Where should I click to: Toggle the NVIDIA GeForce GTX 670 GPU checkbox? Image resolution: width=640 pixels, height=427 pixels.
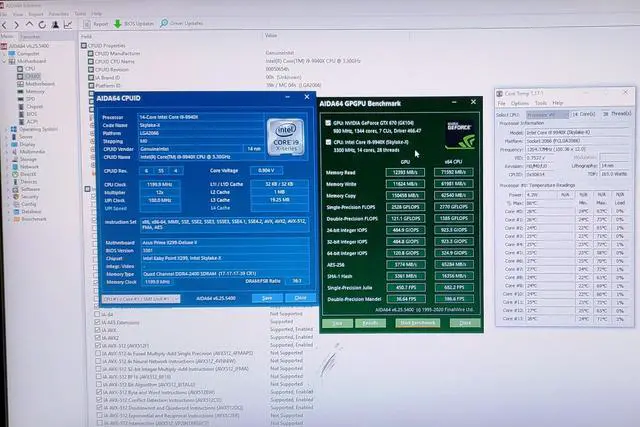point(327,123)
